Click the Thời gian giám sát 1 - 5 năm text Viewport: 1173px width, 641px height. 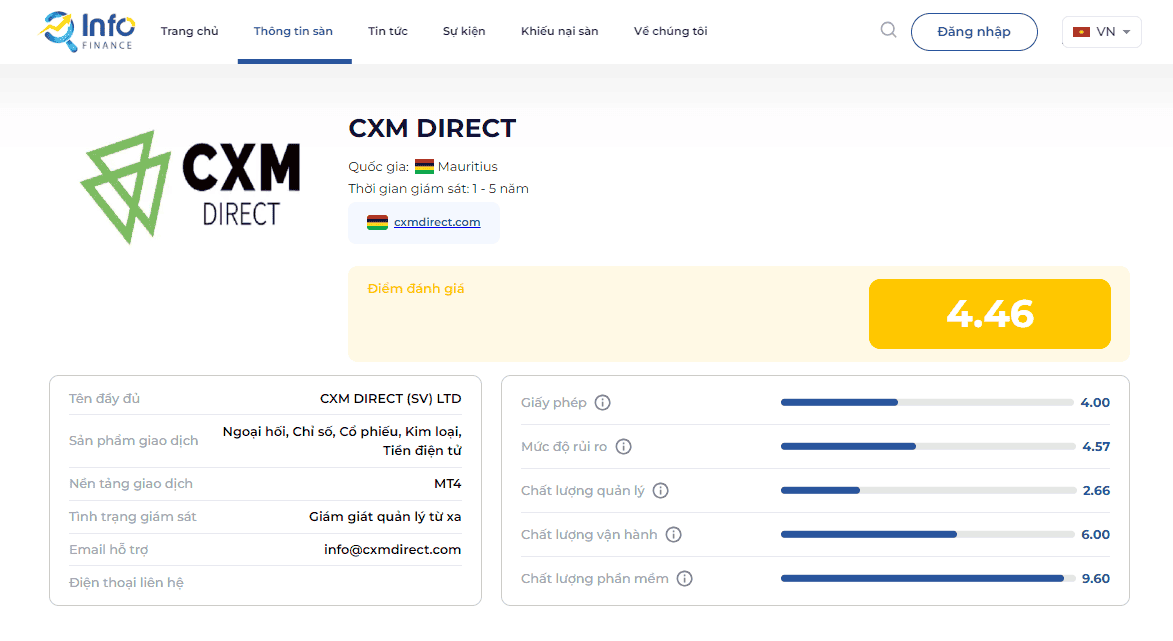pos(438,189)
